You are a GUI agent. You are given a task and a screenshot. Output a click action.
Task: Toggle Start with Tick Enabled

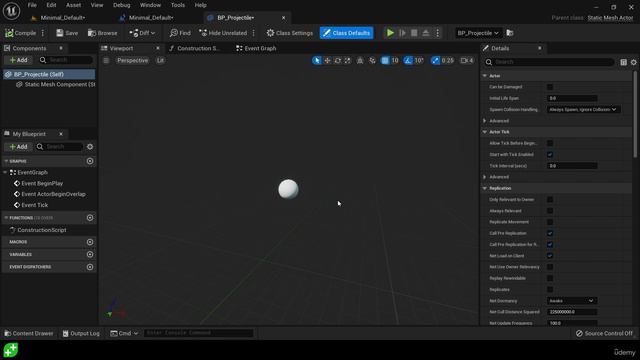click(x=550, y=155)
